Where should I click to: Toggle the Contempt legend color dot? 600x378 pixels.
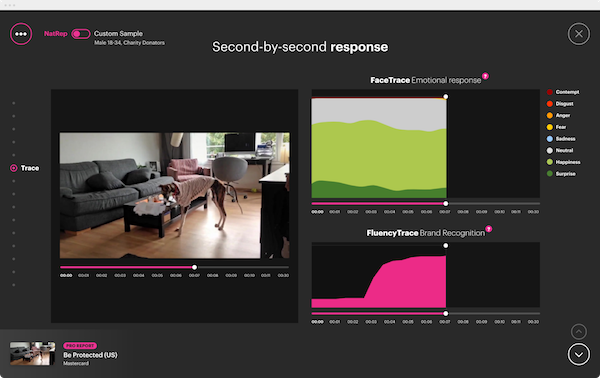click(550, 92)
